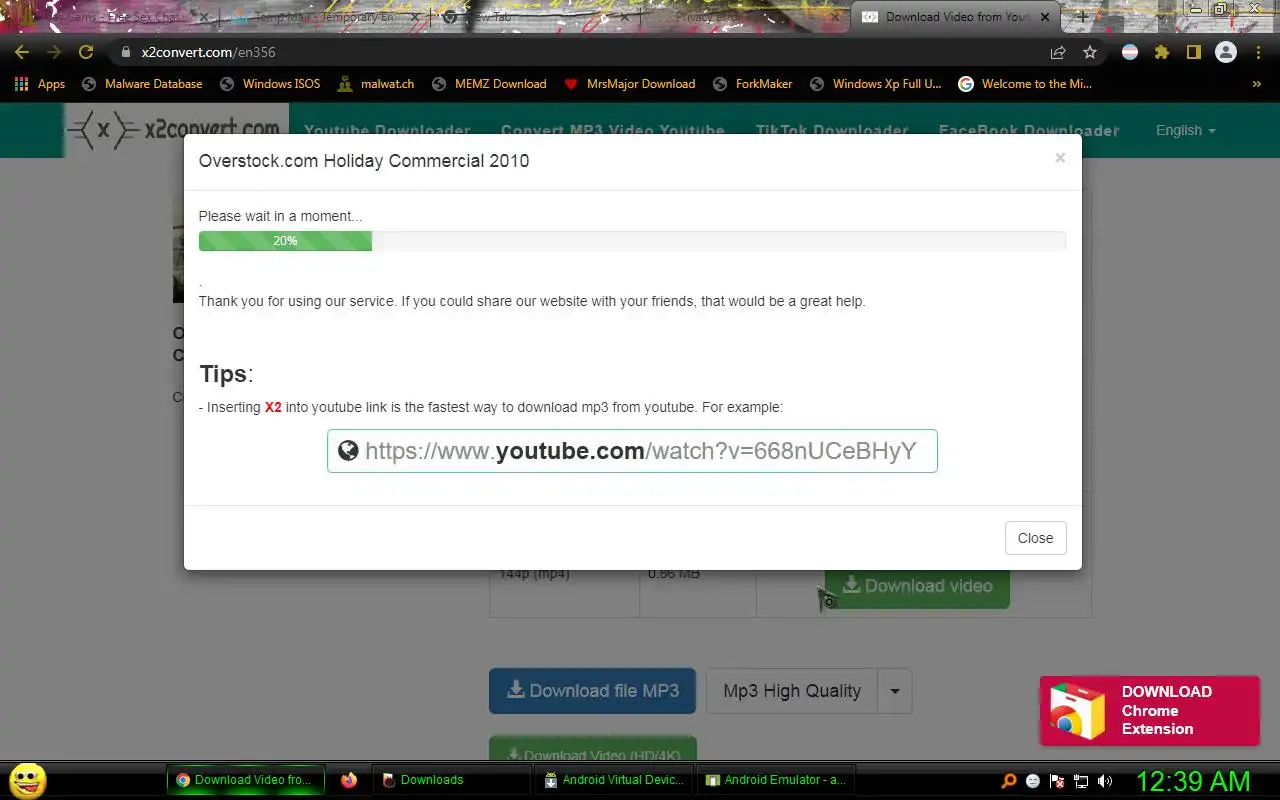Click the example youtube.com URL field
The image size is (1280, 800).
(x=632, y=451)
